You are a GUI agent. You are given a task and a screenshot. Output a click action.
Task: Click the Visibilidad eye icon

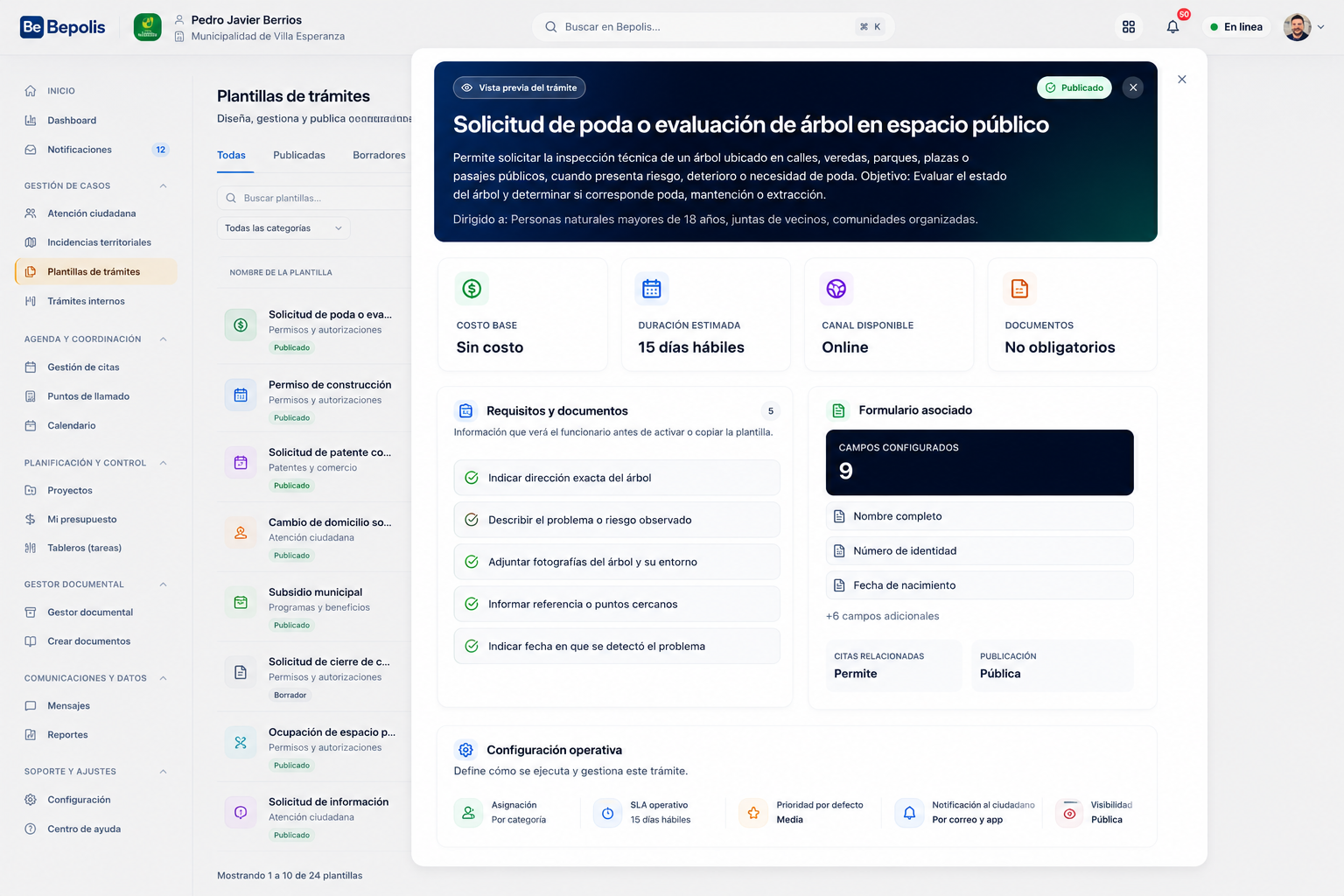click(x=1069, y=813)
